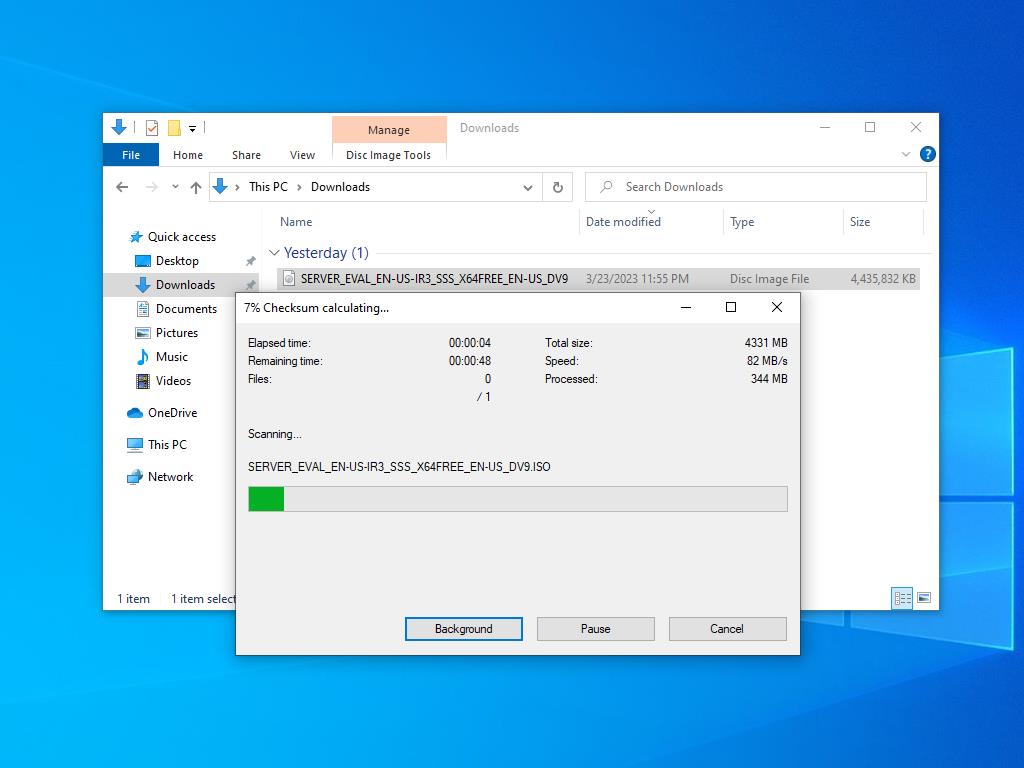Open Music in the navigation pane
The height and width of the screenshot is (768, 1024).
coord(172,357)
